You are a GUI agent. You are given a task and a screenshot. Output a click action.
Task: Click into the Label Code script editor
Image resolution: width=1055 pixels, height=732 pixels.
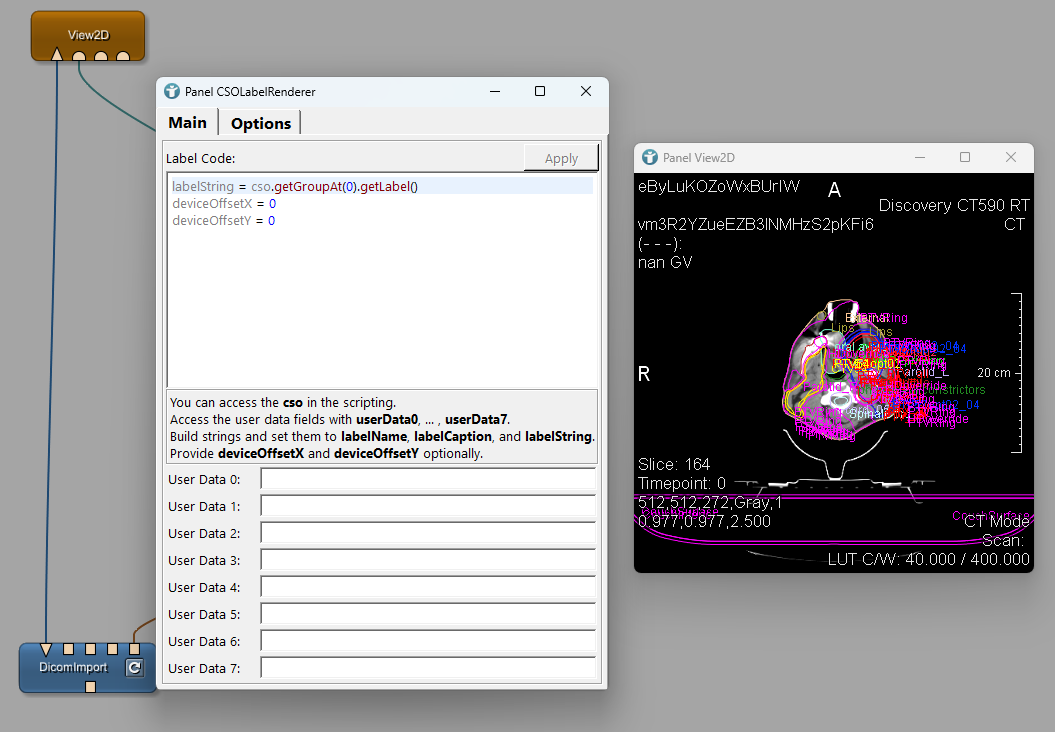[x=380, y=300]
